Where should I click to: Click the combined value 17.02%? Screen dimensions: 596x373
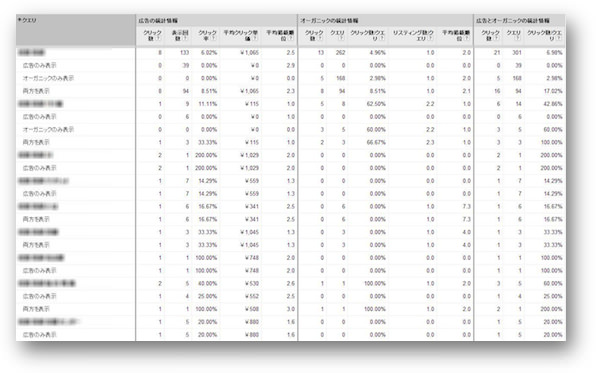click(553, 91)
